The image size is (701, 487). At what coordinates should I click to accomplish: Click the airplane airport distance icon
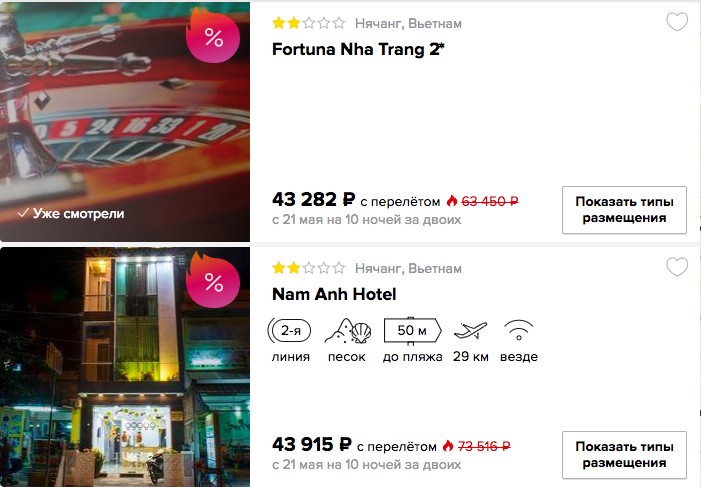[470, 331]
